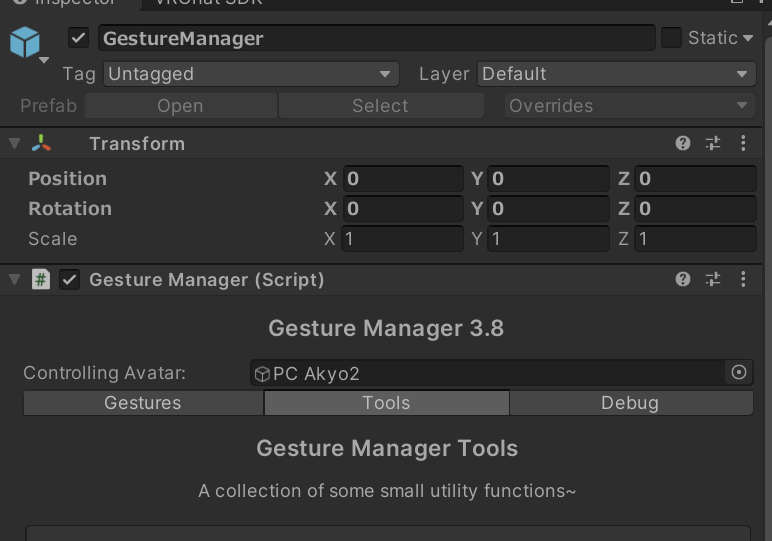
Task: Edit the GestureManager name field
Action: coord(377,38)
